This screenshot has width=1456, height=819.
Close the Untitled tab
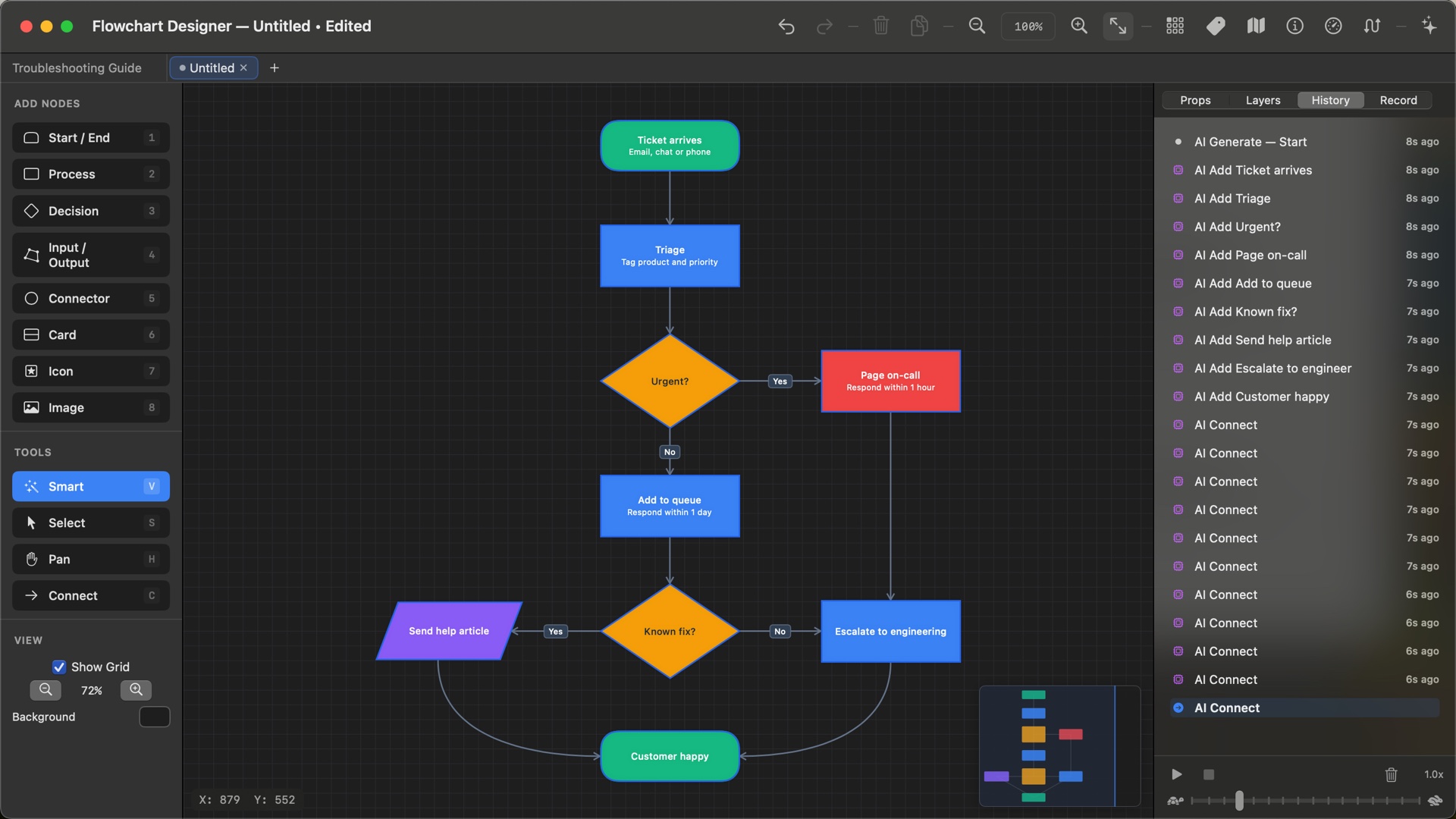coord(243,68)
